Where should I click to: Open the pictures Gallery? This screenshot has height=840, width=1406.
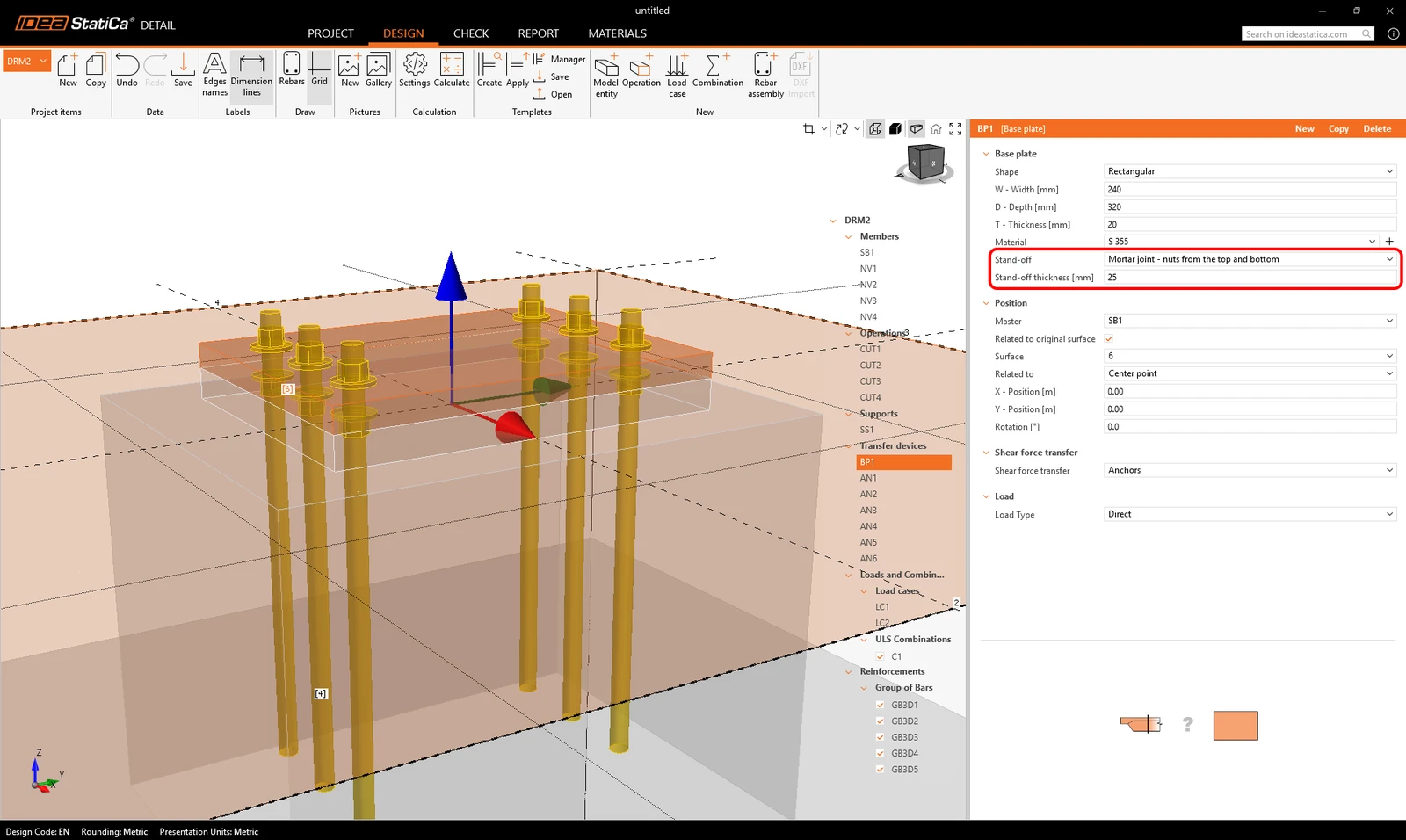(379, 70)
